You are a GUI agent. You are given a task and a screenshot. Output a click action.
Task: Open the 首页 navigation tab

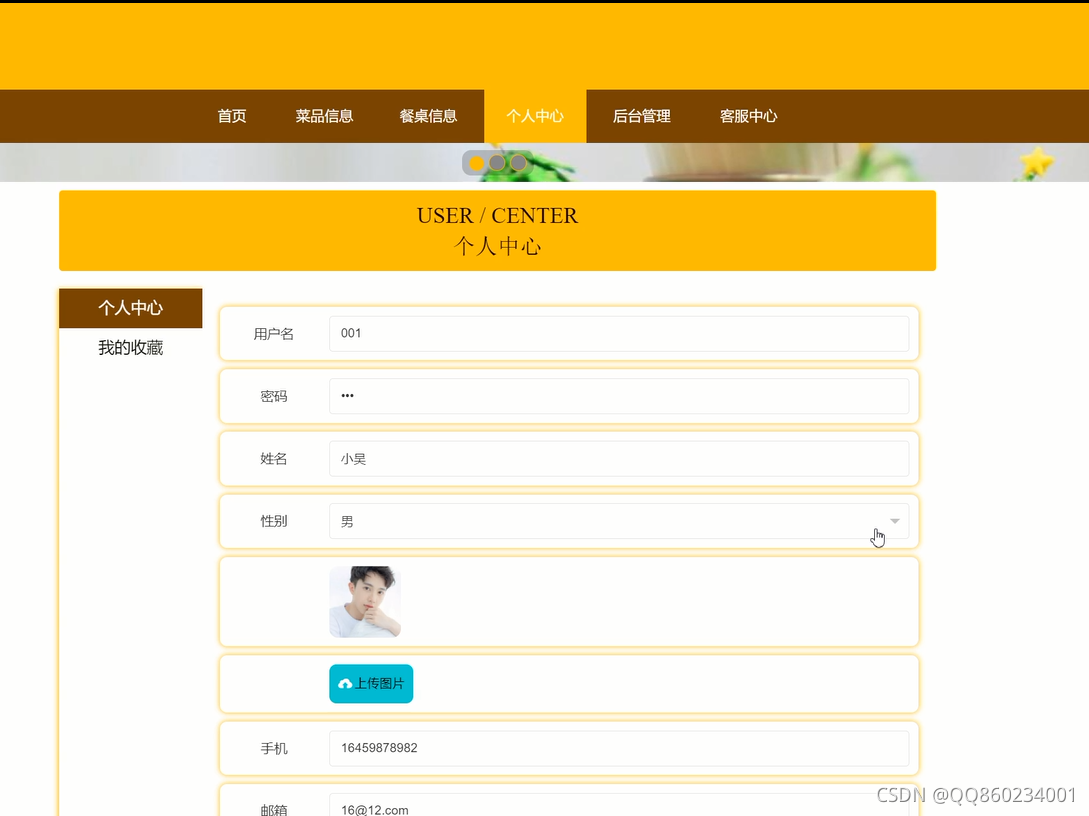232,116
